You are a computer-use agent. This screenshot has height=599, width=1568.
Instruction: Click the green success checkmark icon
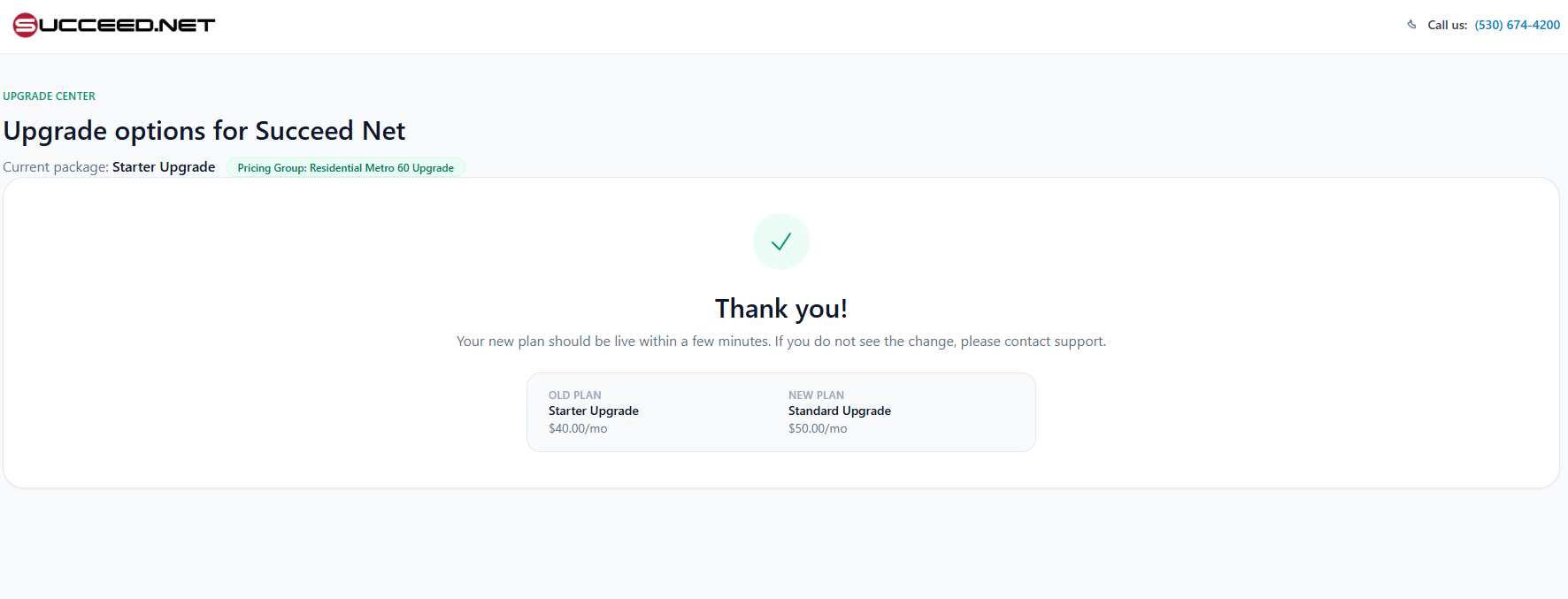781,242
